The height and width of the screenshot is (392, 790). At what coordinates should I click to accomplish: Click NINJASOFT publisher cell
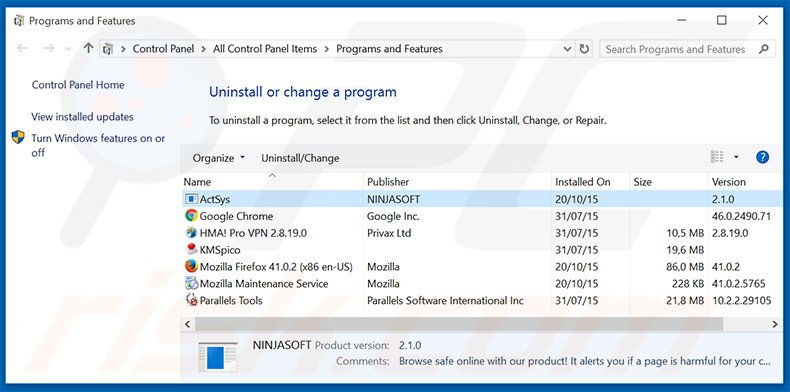(x=393, y=199)
